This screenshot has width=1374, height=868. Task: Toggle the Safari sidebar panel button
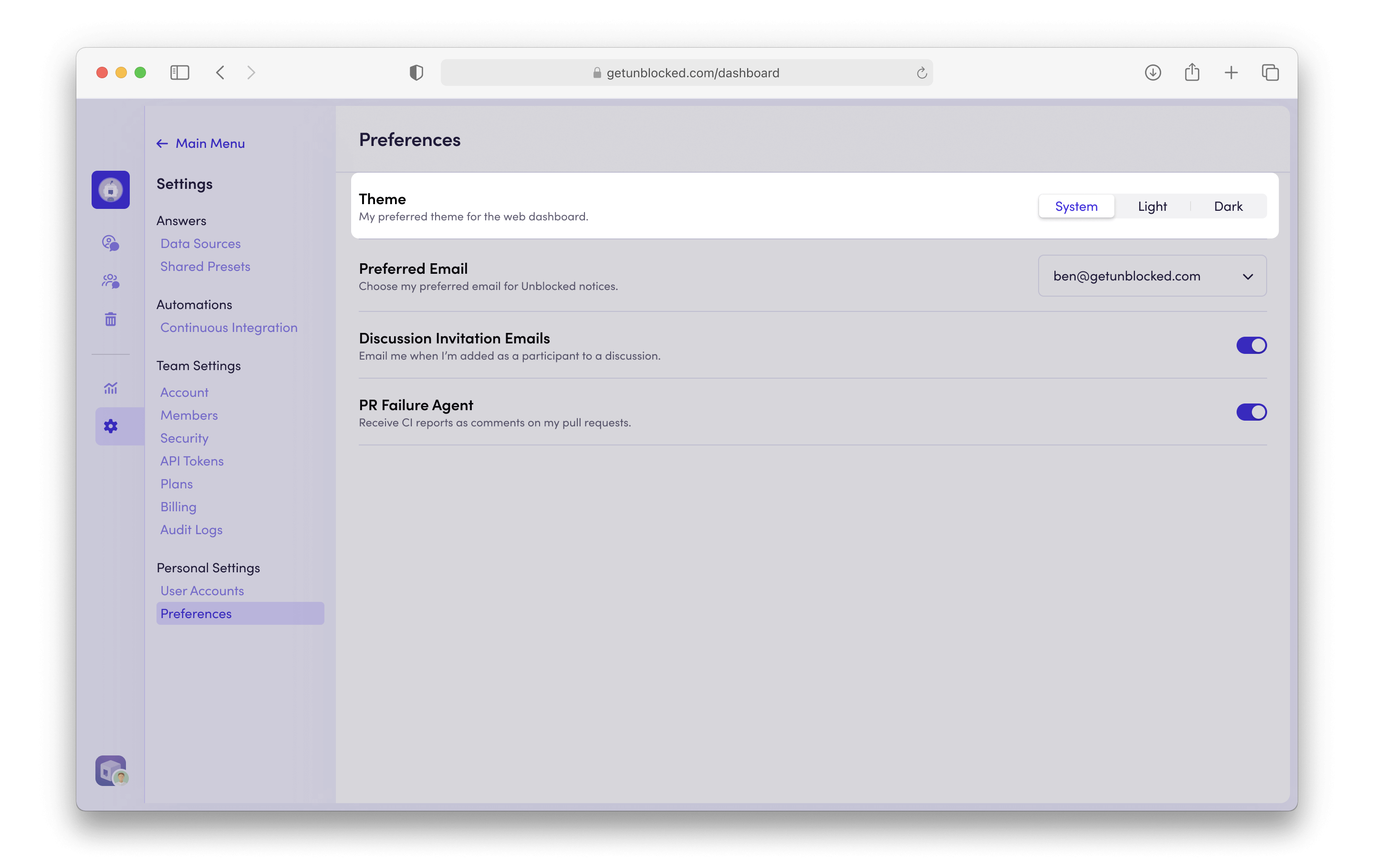(179, 72)
